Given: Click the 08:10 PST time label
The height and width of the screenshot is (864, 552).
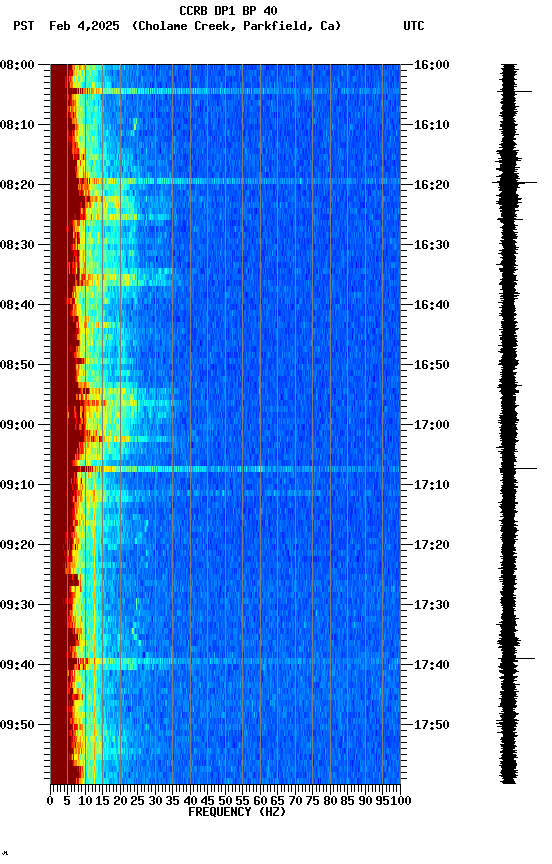Looking at the screenshot, I should pyautogui.click(x=17, y=125).
